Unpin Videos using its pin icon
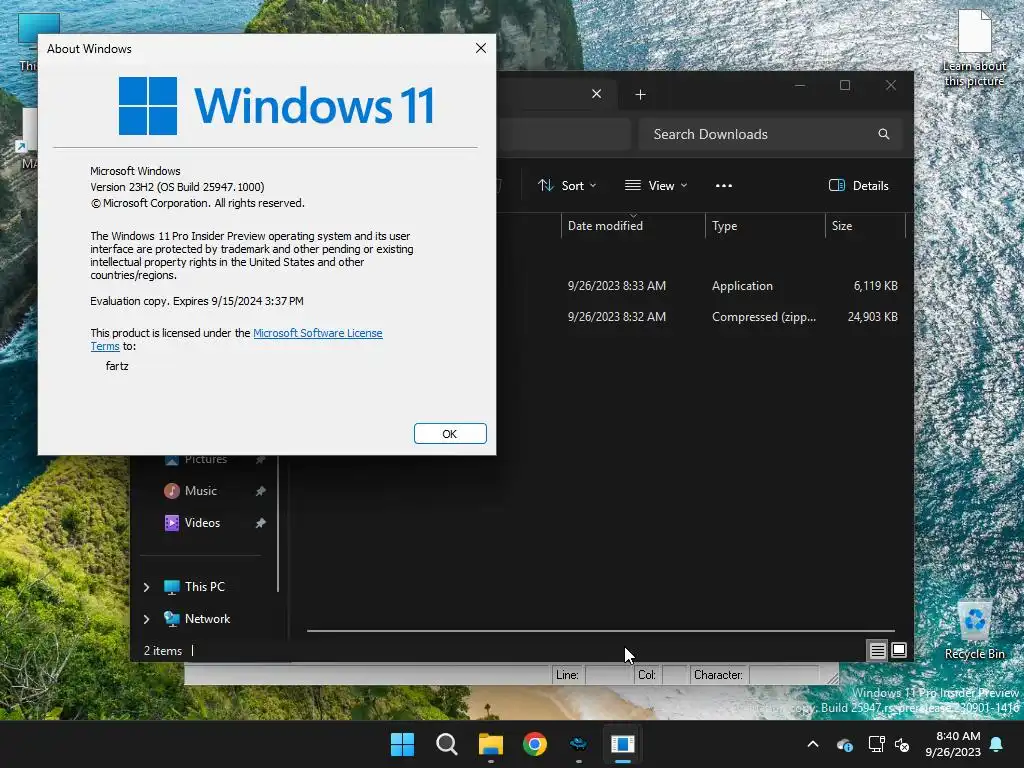Screen dimensions: 1024x768 coord(261,523)
